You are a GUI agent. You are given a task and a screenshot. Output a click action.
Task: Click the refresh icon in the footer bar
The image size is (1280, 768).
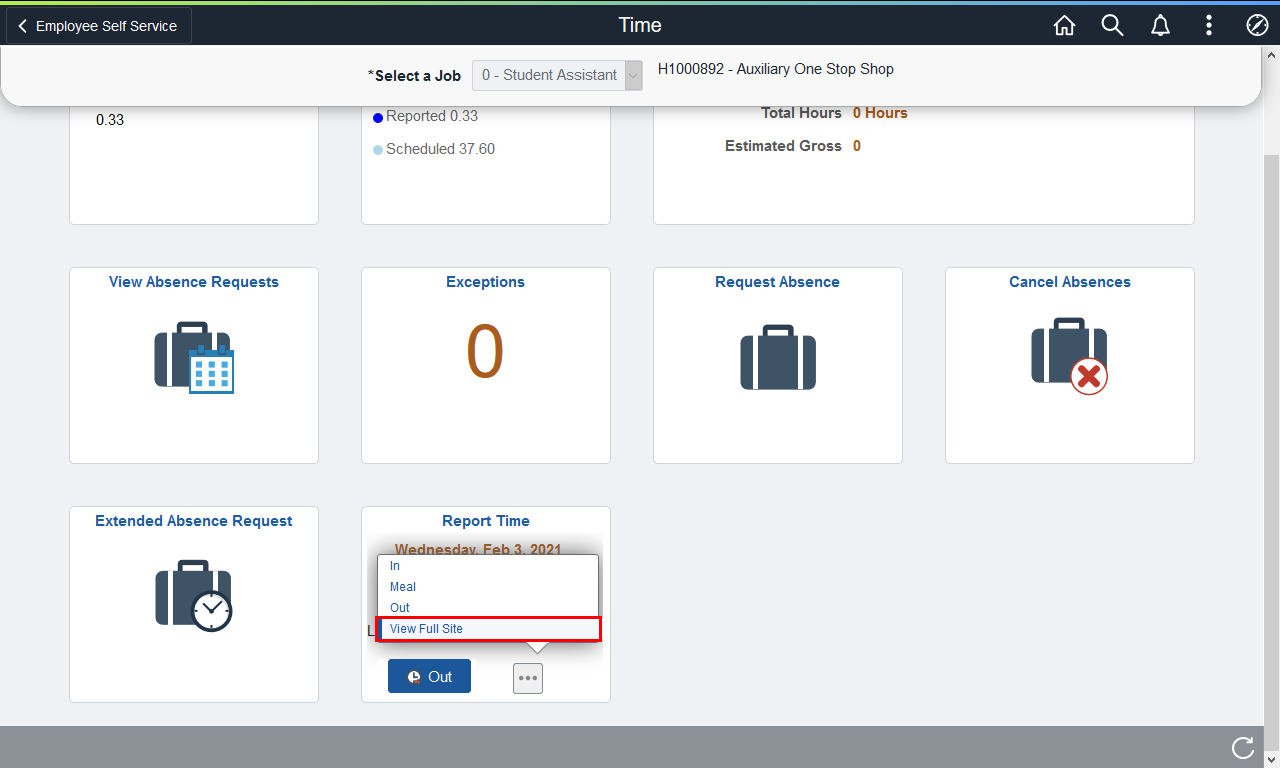click(1243, 747)
